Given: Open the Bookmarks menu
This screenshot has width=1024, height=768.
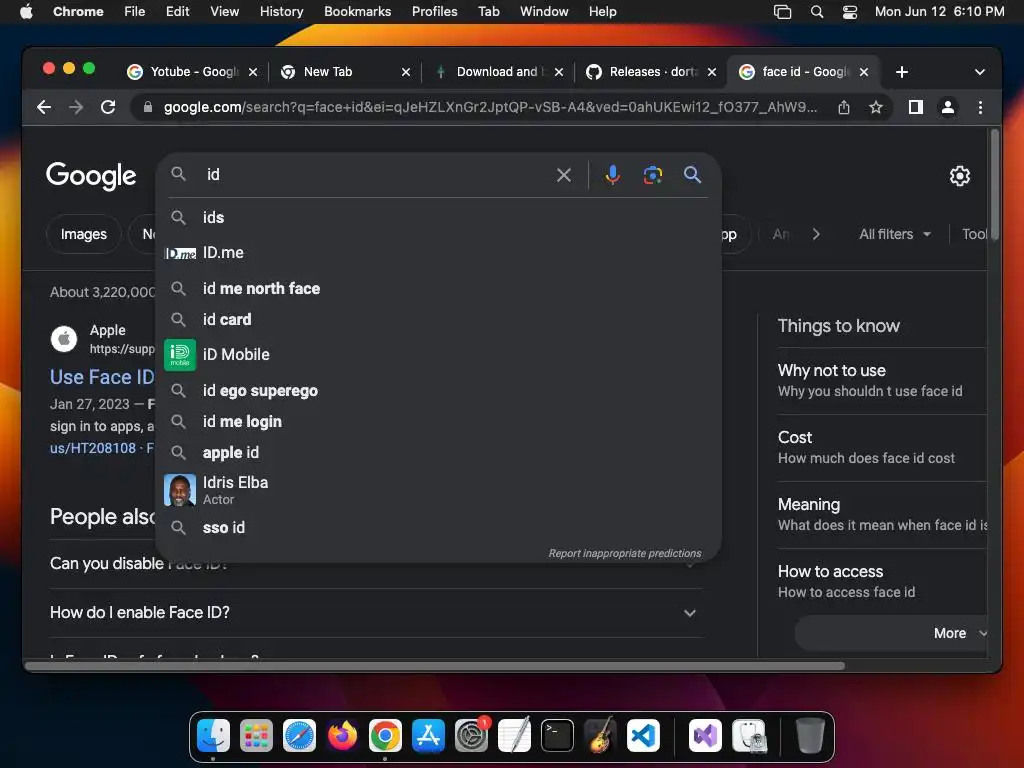Looking at the screenshot, I should click(x=357, y=12).
